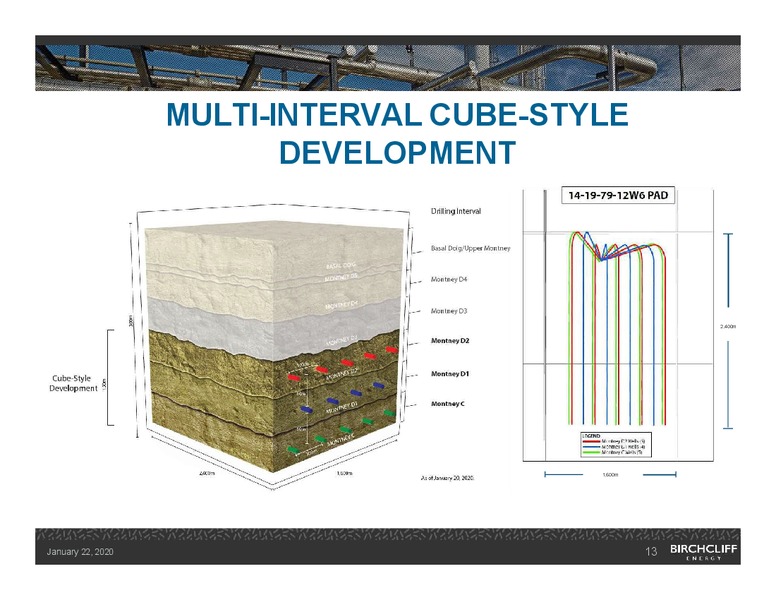Image resolution: width=776 pixels, height=600 pixels.
Task: Click the bold "Montney D2" interval label
Action: click(x=450, y=341)
